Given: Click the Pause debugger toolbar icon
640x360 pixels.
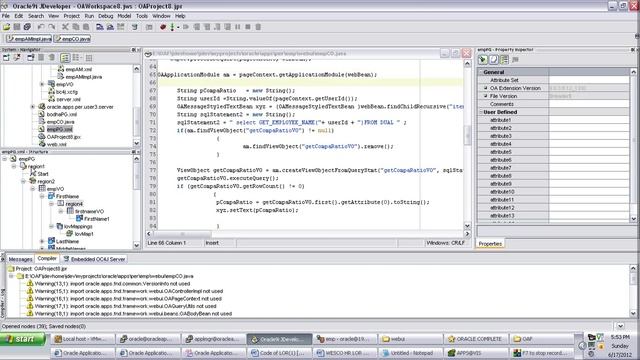Looking at the screenshot, I should pos(238,27).
